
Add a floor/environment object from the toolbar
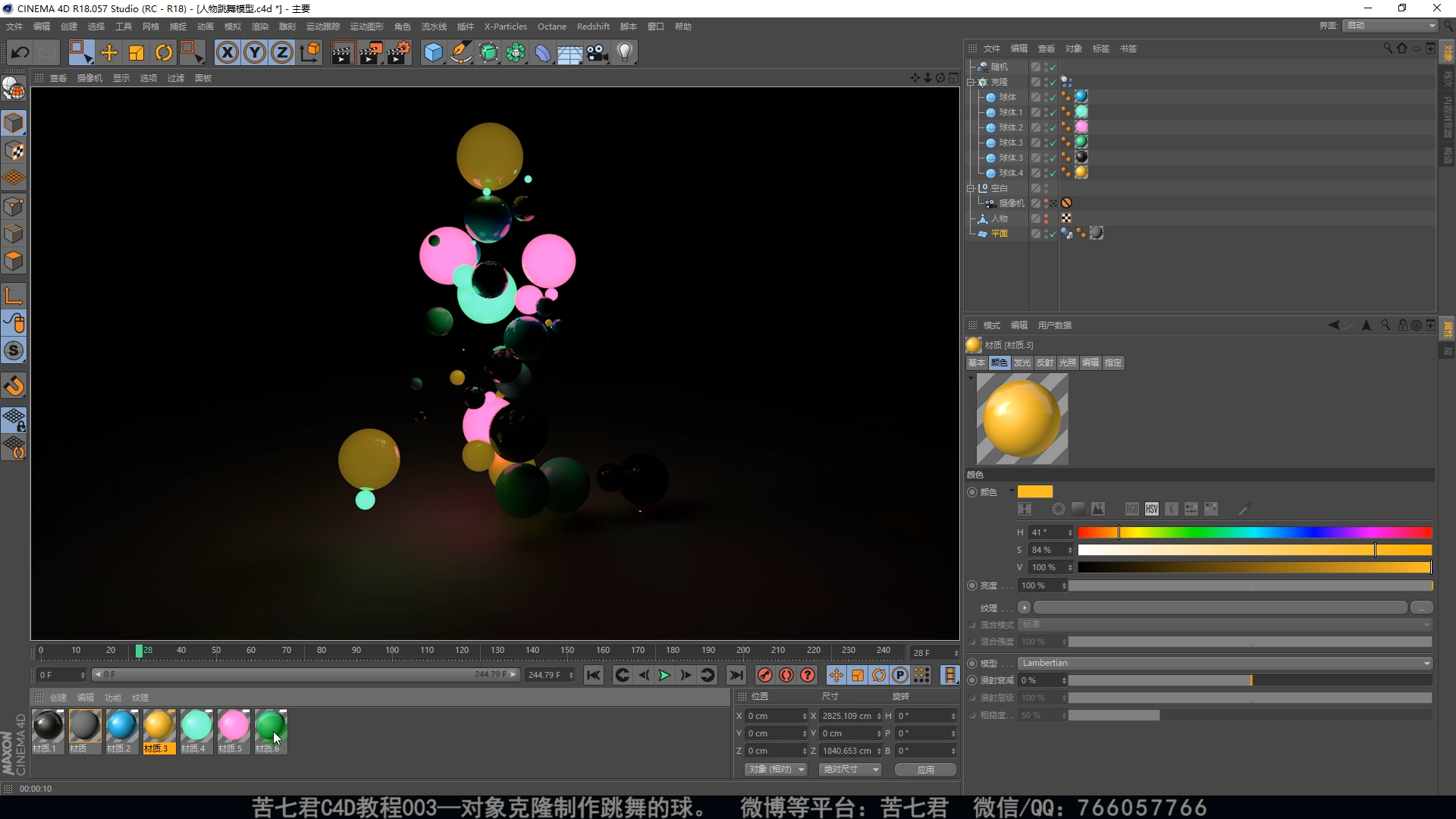[x=570, y=52]
